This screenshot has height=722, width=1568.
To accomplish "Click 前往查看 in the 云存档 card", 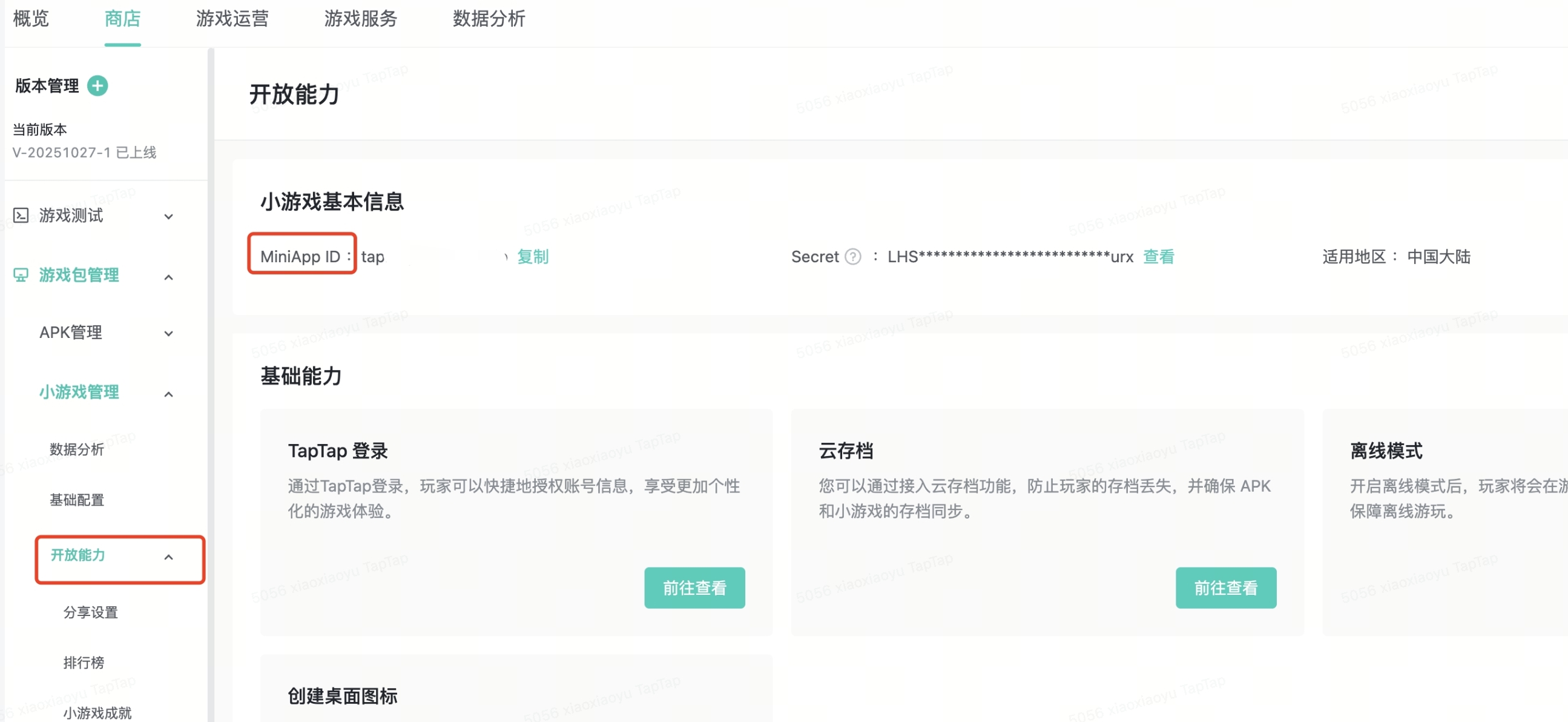I will 1225,588.
